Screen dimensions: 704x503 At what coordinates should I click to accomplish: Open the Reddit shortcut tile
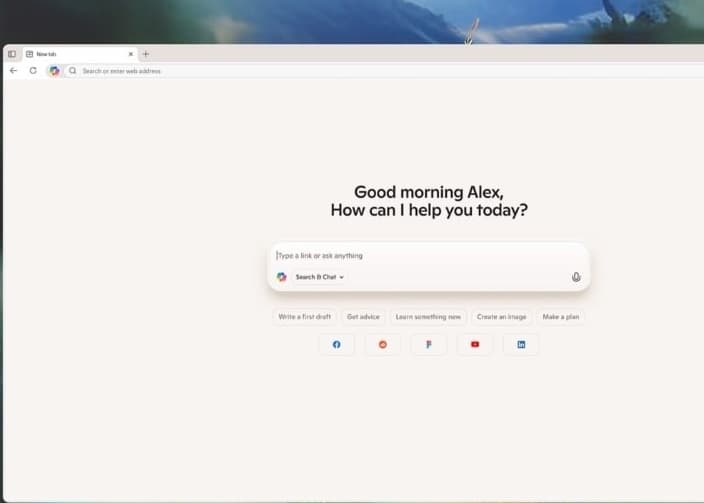point(383,344)
